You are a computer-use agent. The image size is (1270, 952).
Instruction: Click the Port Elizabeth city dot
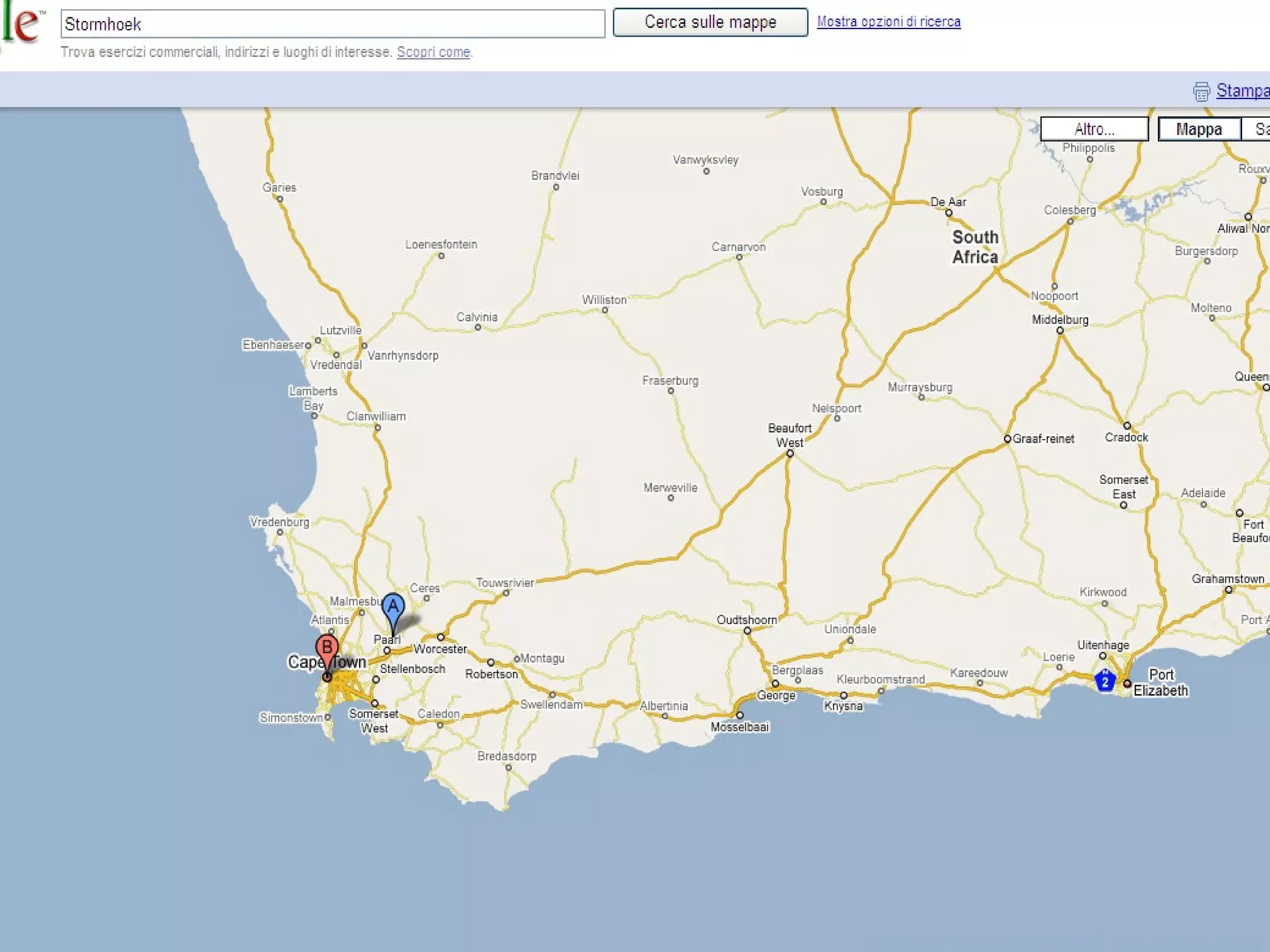1127,684
